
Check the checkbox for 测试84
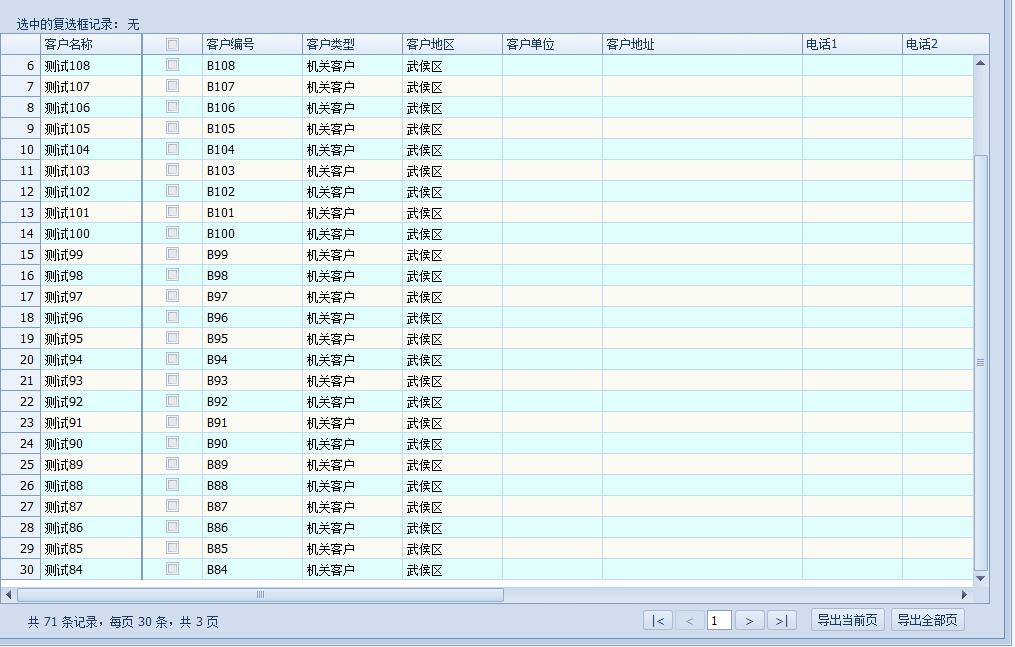coord(170,569)
